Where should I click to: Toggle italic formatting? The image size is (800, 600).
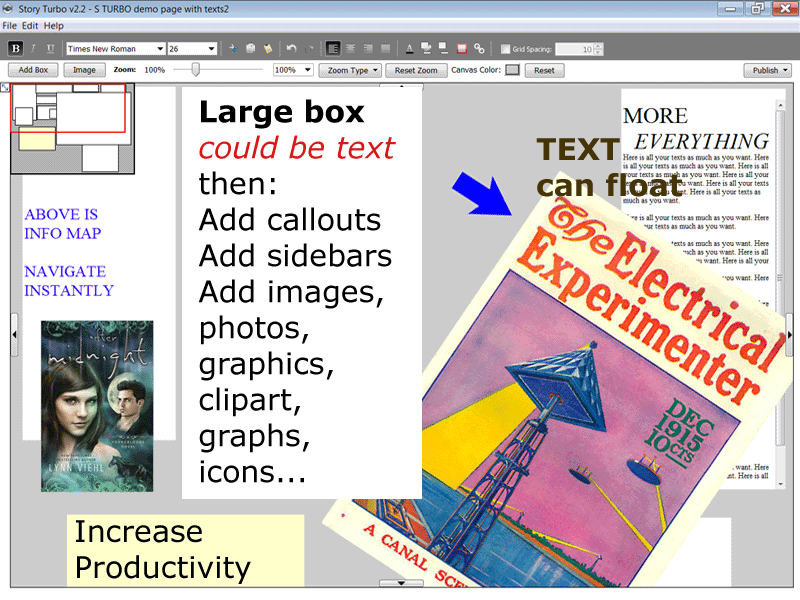coord(33,48)
